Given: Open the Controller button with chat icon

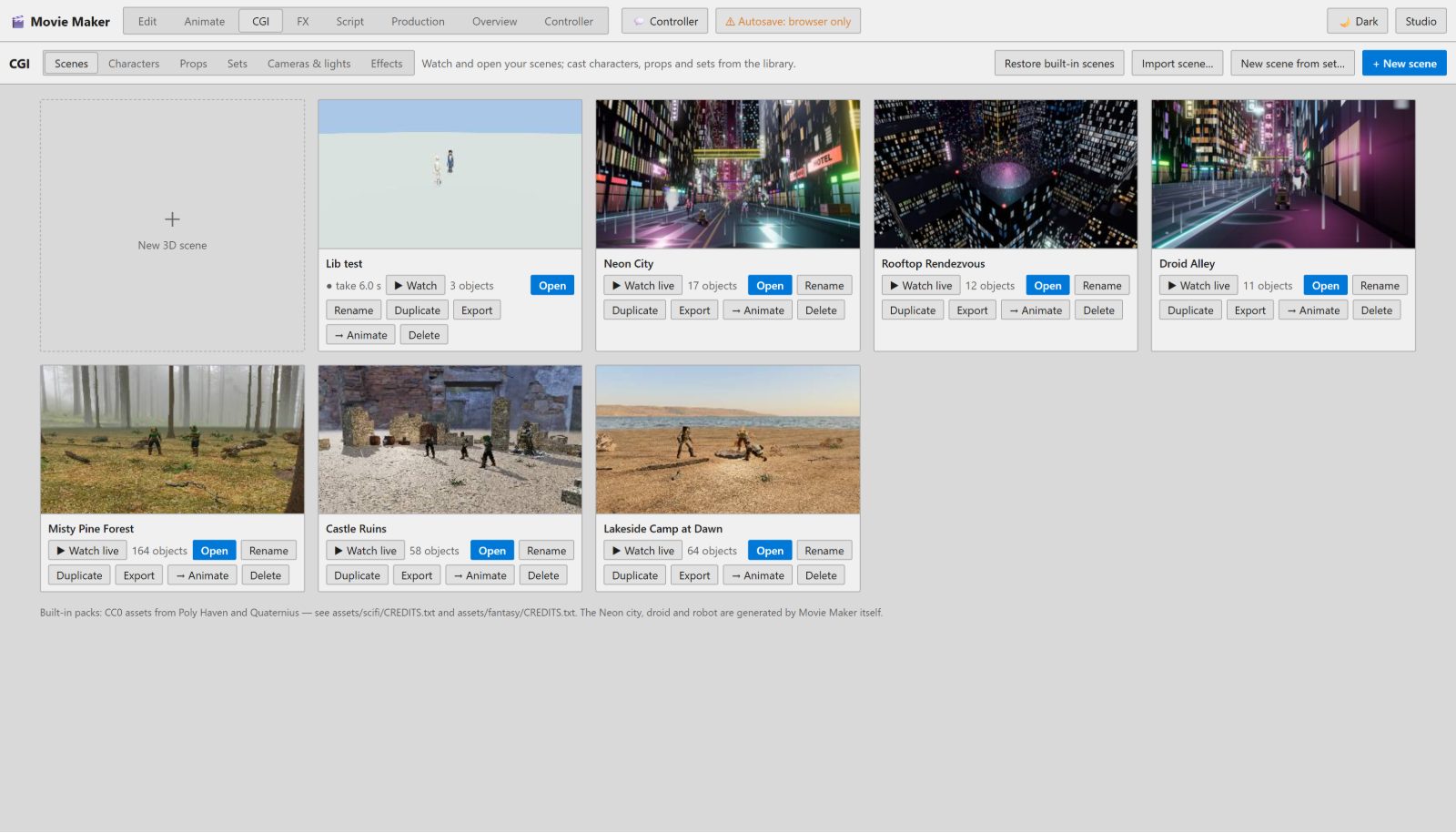Looking at the screenshot, I should click(664, 21).
